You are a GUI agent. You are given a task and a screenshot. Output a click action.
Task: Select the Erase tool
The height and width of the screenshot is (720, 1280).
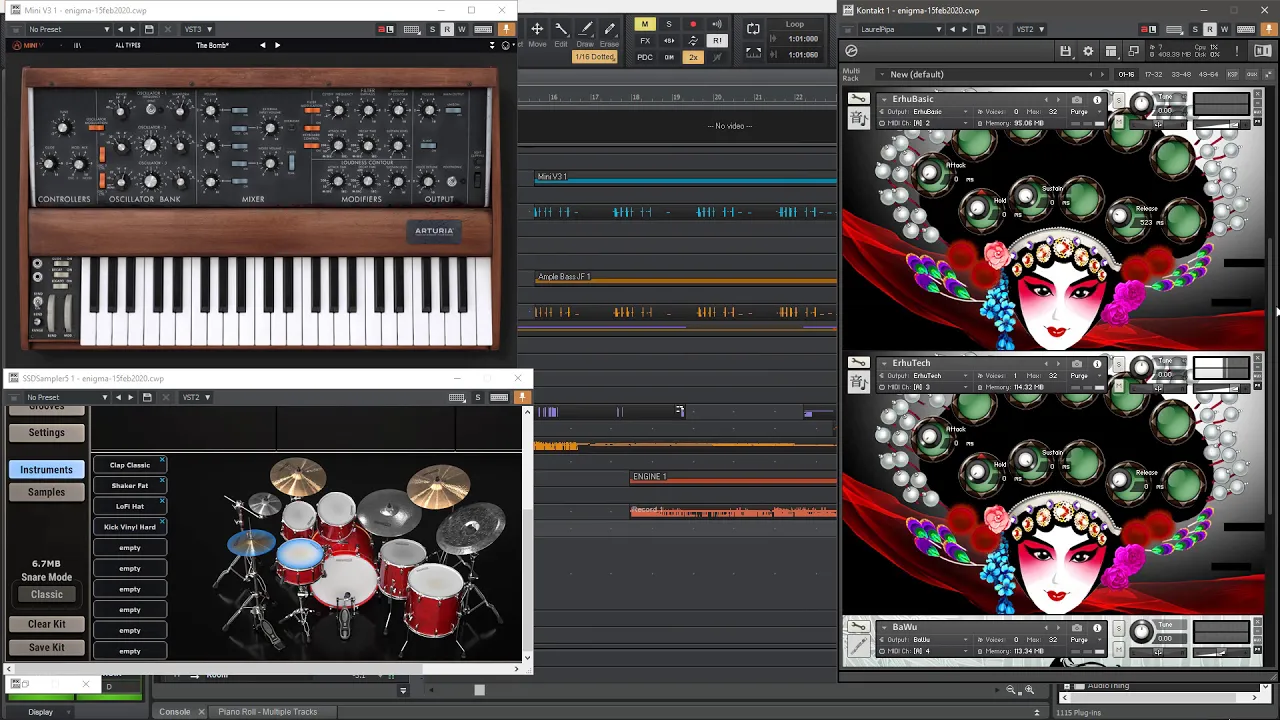pyautogui.click(x=609, y=33)
